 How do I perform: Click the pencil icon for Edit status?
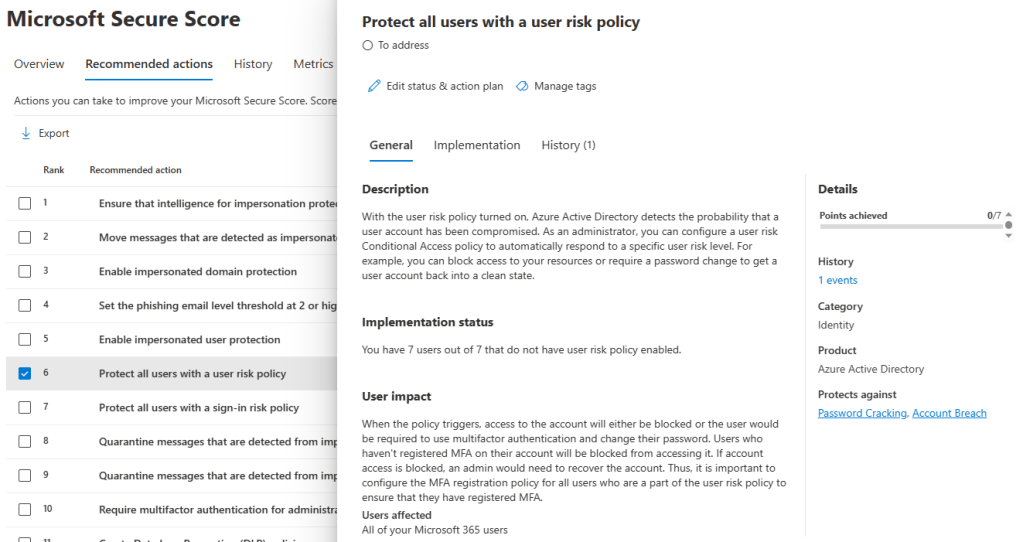pyautogui.click(x=375, y=86)
